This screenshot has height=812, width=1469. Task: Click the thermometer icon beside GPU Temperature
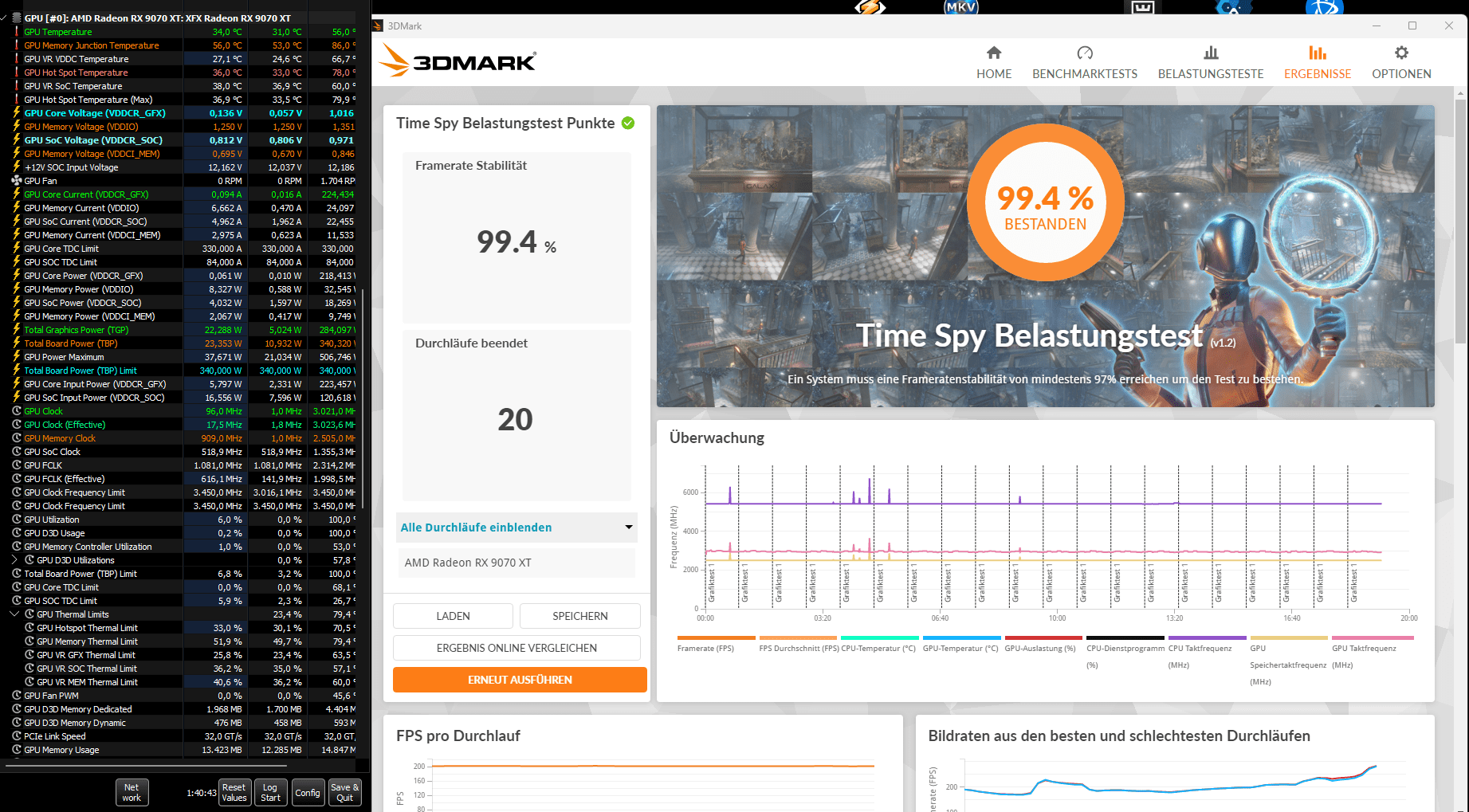click(x=17, y=32)
